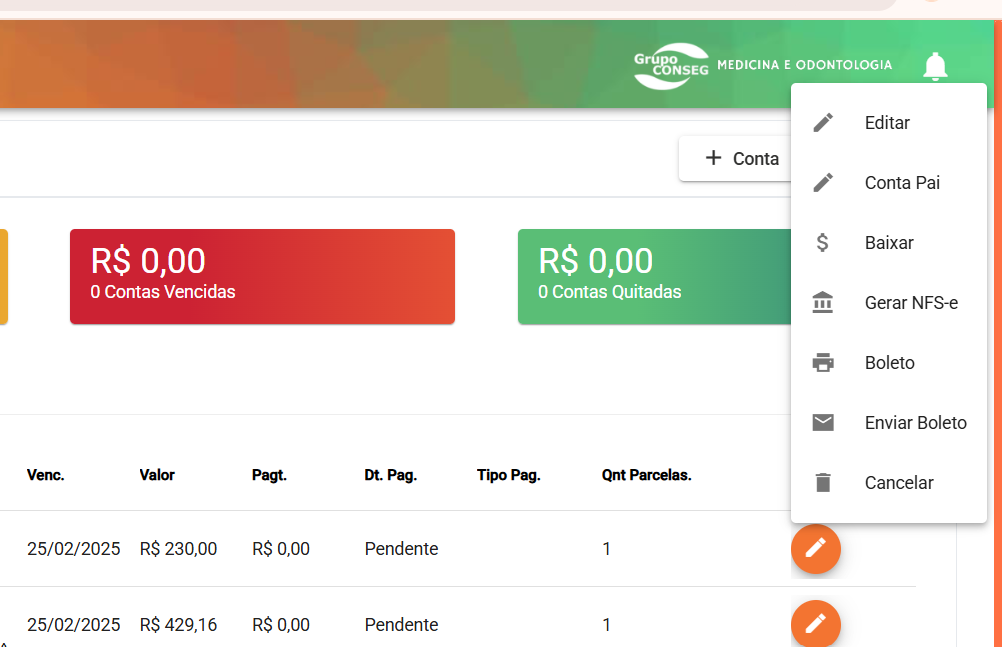Click the red Contas Vencidas card

tap(262, 276)
